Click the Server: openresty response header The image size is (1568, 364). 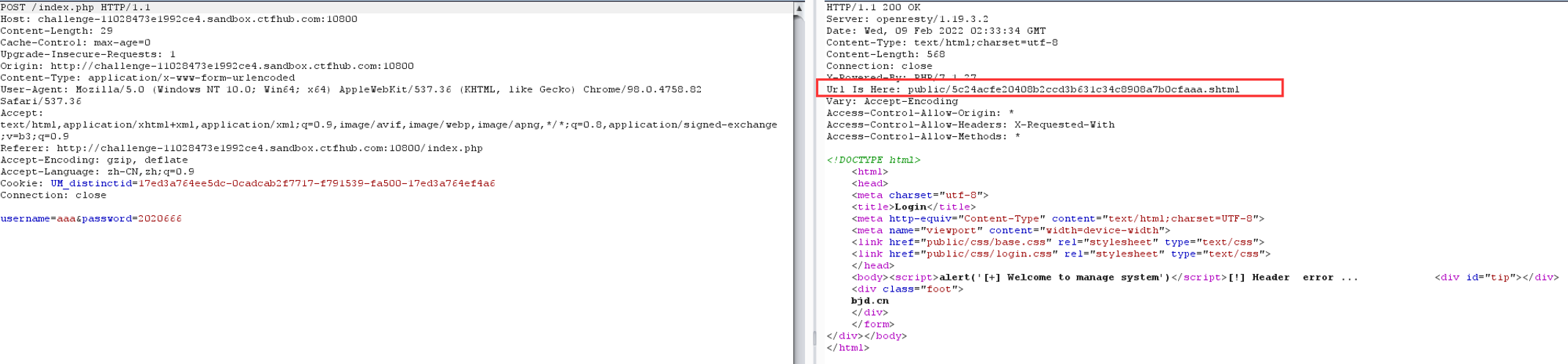(907, 19)
